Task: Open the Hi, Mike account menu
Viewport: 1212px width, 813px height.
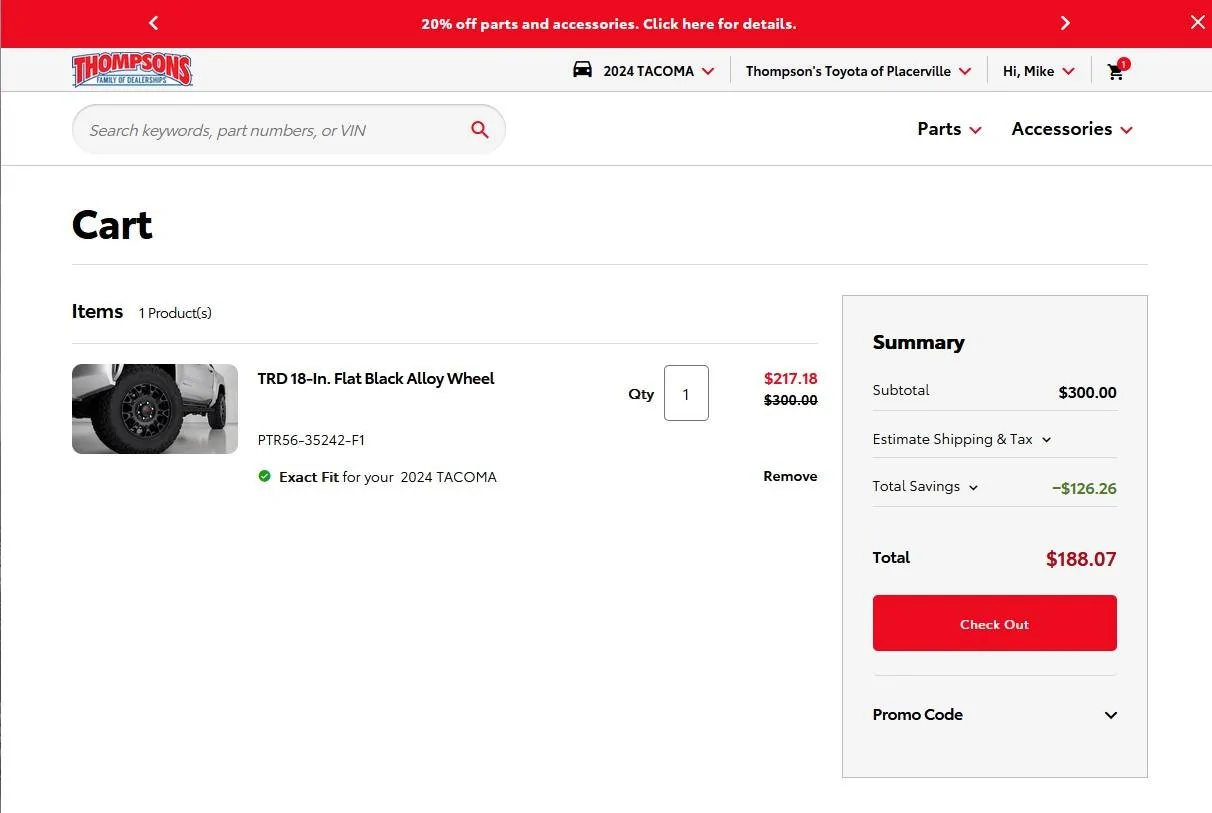Action: click(x=1038, y=71)
